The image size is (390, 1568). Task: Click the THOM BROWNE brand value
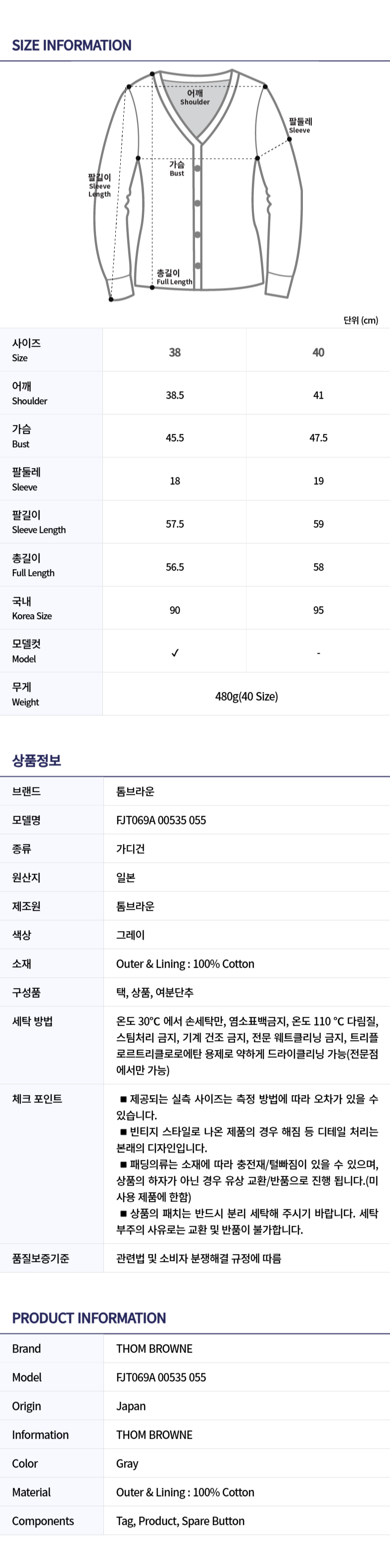154,1349
